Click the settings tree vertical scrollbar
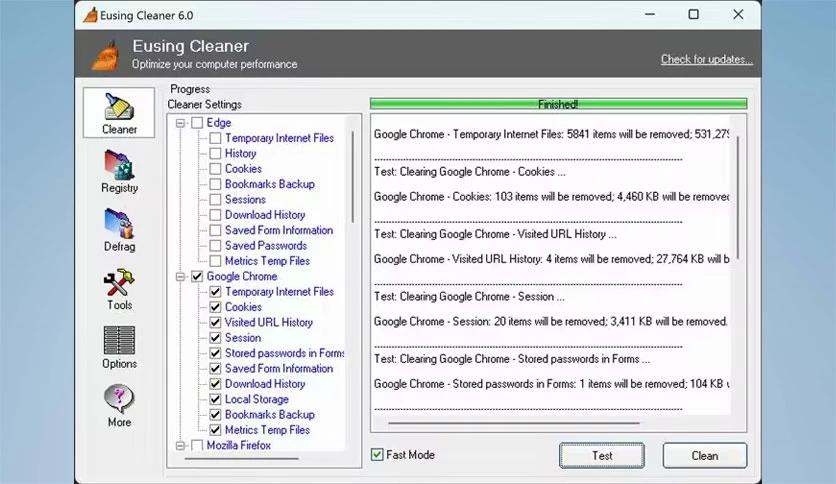 tap(352, 178)
